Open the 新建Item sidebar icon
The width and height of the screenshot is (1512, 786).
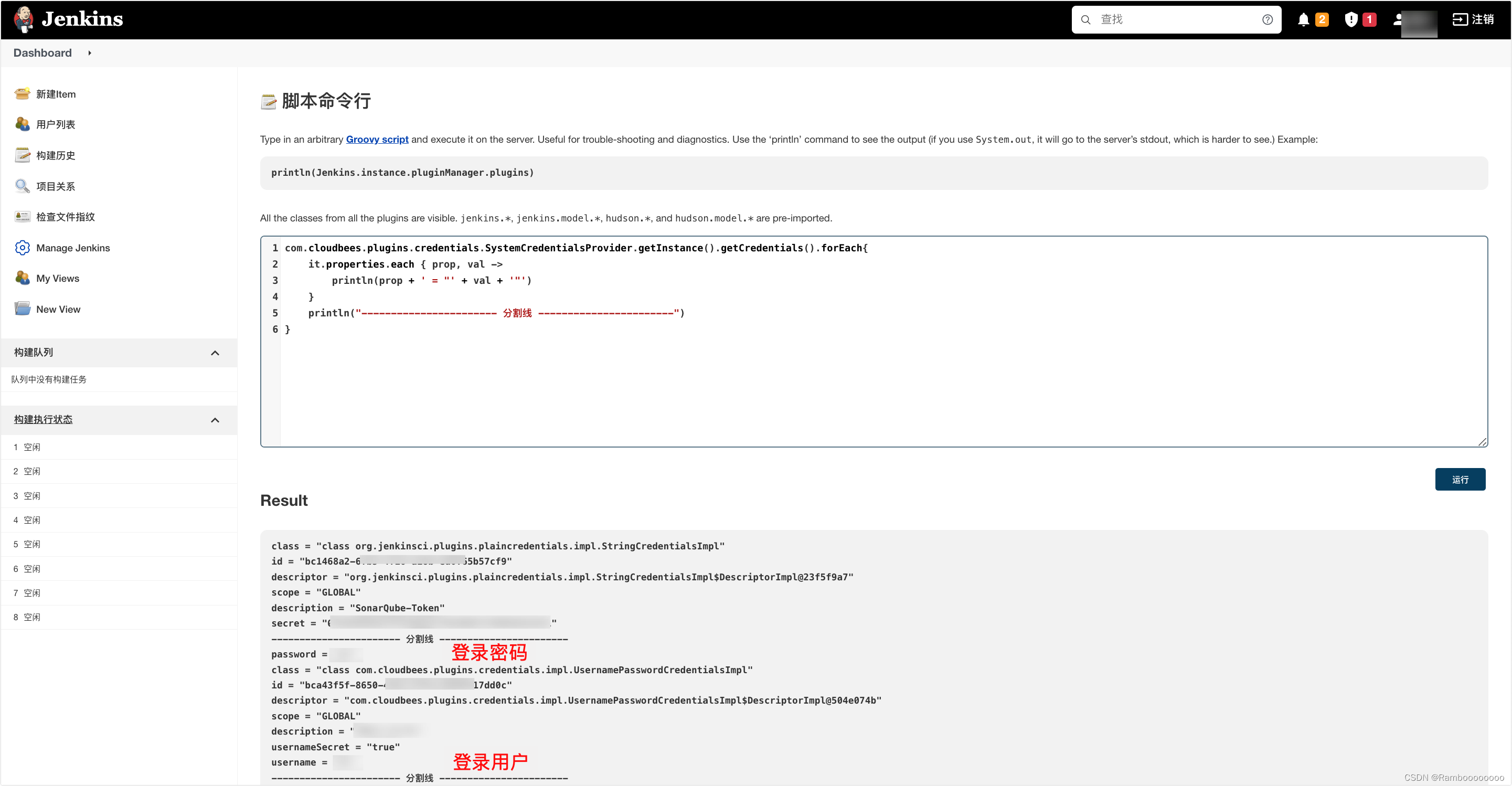23,94
